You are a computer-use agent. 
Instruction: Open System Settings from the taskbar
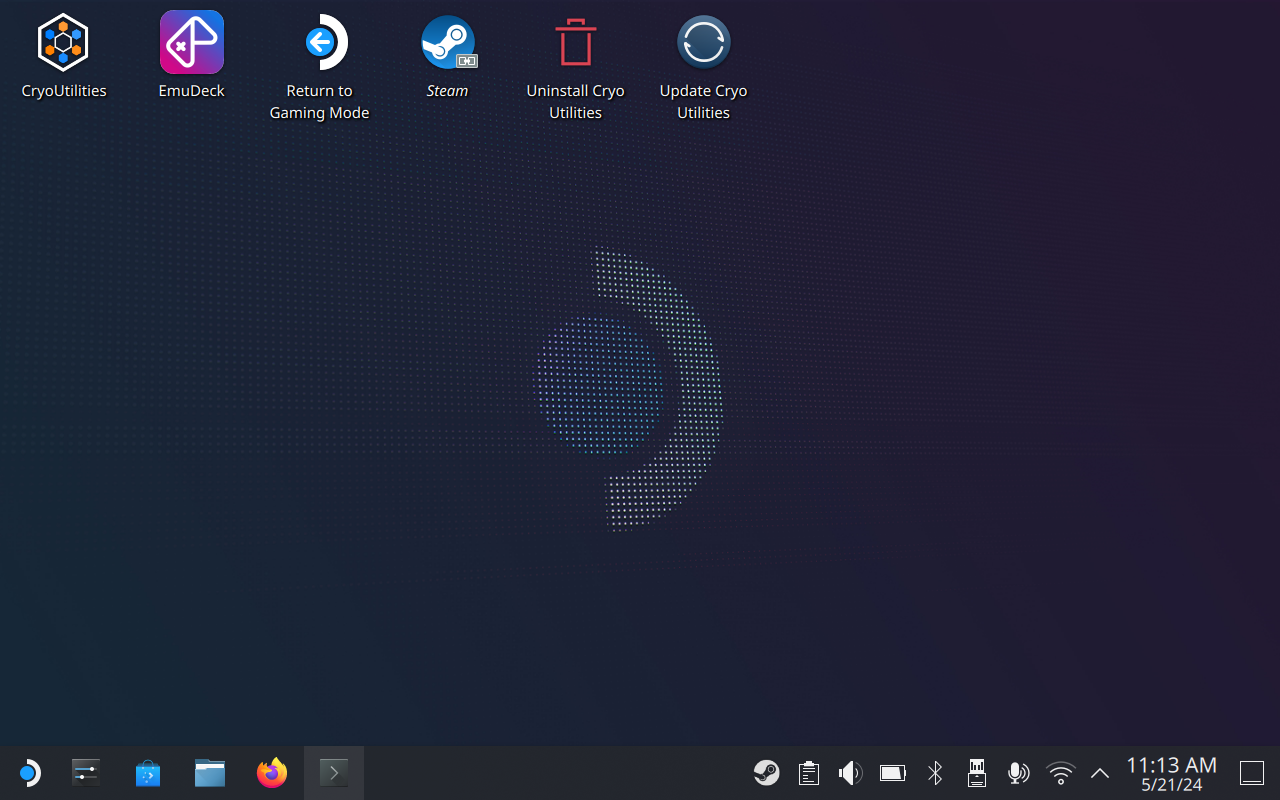tap(87, 773)
